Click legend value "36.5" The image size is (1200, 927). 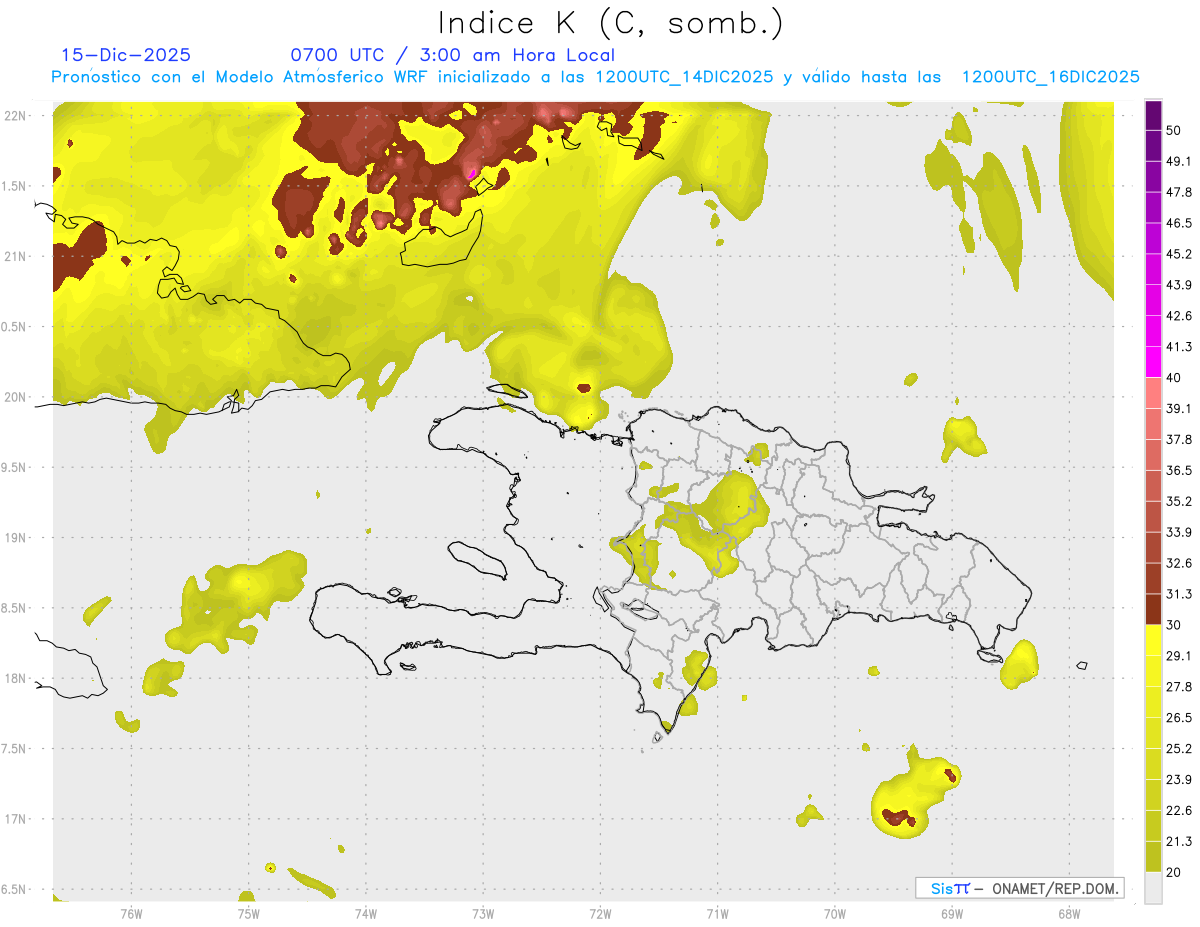1179,470
